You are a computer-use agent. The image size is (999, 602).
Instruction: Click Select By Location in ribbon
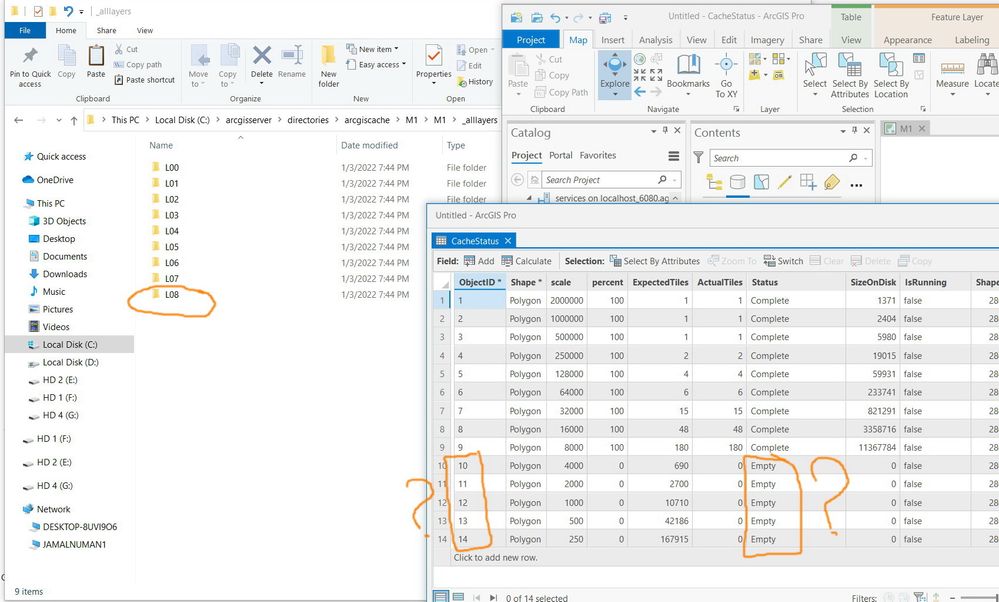point(891,75)
